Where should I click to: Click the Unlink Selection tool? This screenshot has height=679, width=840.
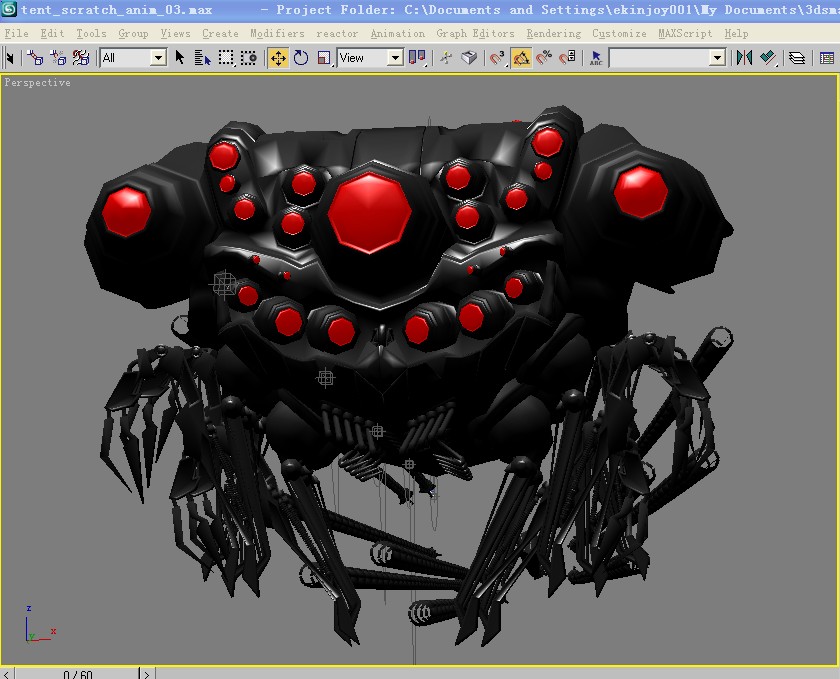[57, 58]
